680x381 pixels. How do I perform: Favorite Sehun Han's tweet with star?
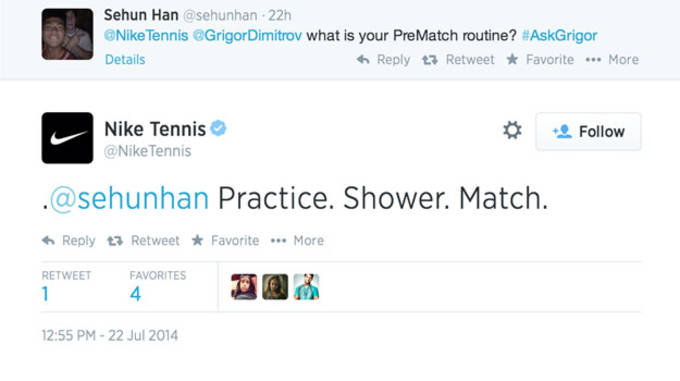tap(540, 59)
